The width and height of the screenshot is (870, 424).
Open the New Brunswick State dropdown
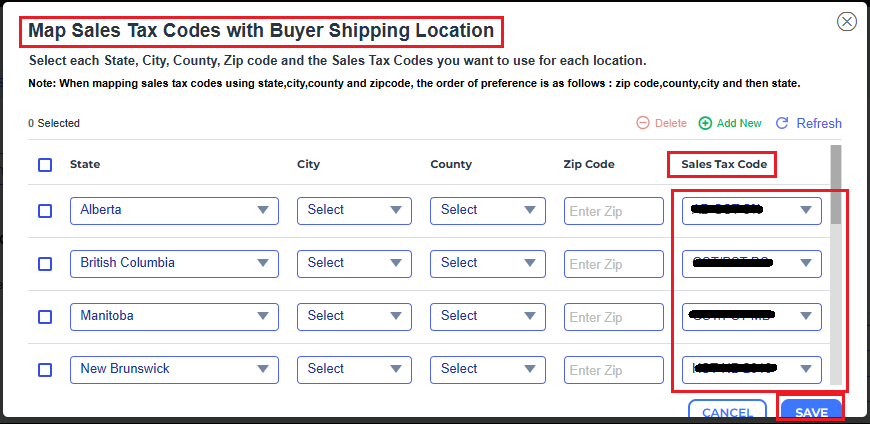[175, 370]
